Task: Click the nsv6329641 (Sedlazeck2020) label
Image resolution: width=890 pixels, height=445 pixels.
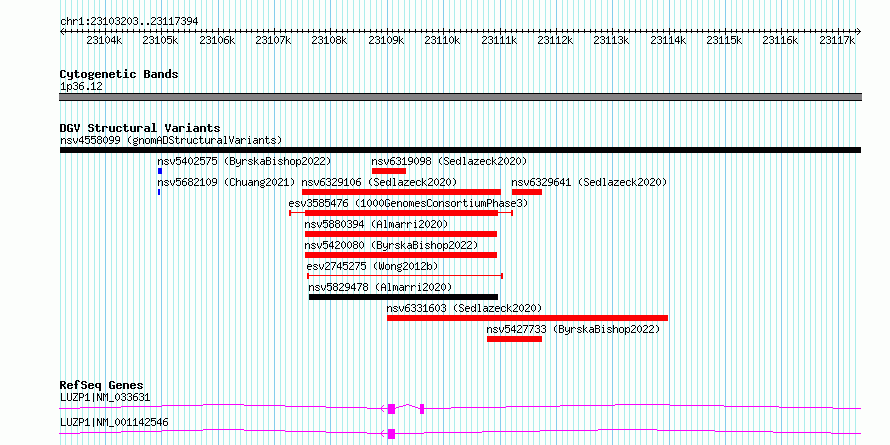Action: click(589, 182)
